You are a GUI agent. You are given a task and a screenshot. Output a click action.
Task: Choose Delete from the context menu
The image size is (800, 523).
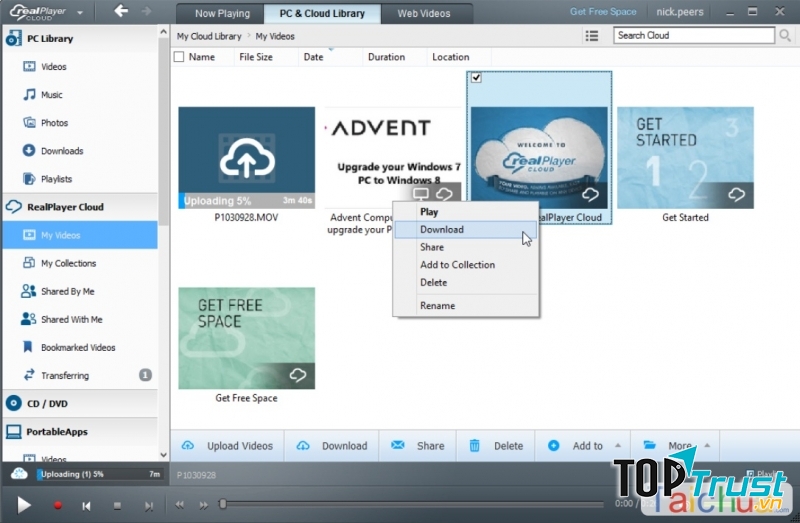point(466,283)
